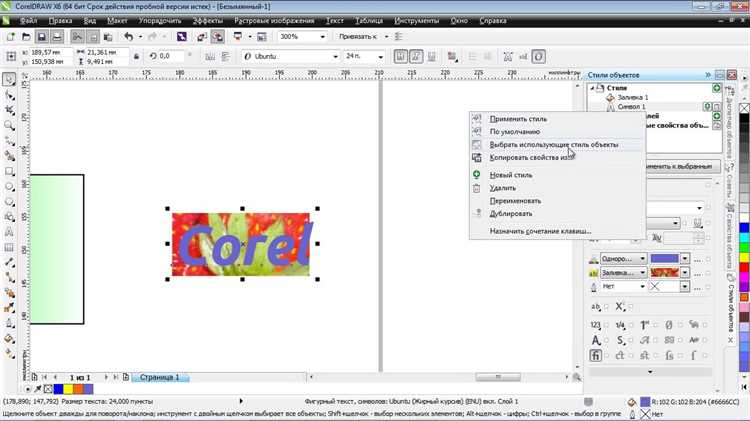Open the font size 24 п. dropdown
750x421 pixels.
(x=380, y=56)
